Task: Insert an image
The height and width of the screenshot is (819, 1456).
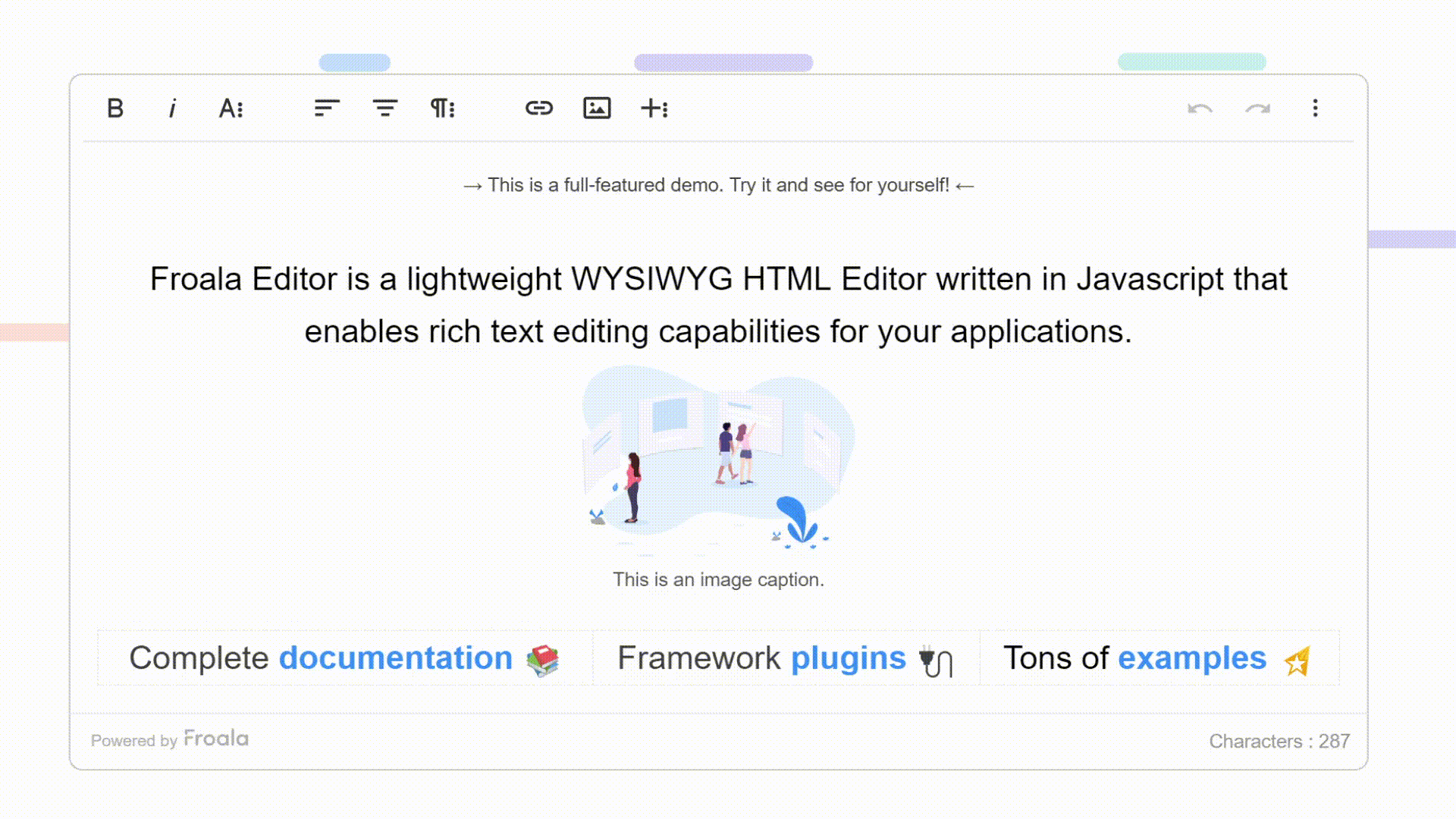Action: [597, 108]
